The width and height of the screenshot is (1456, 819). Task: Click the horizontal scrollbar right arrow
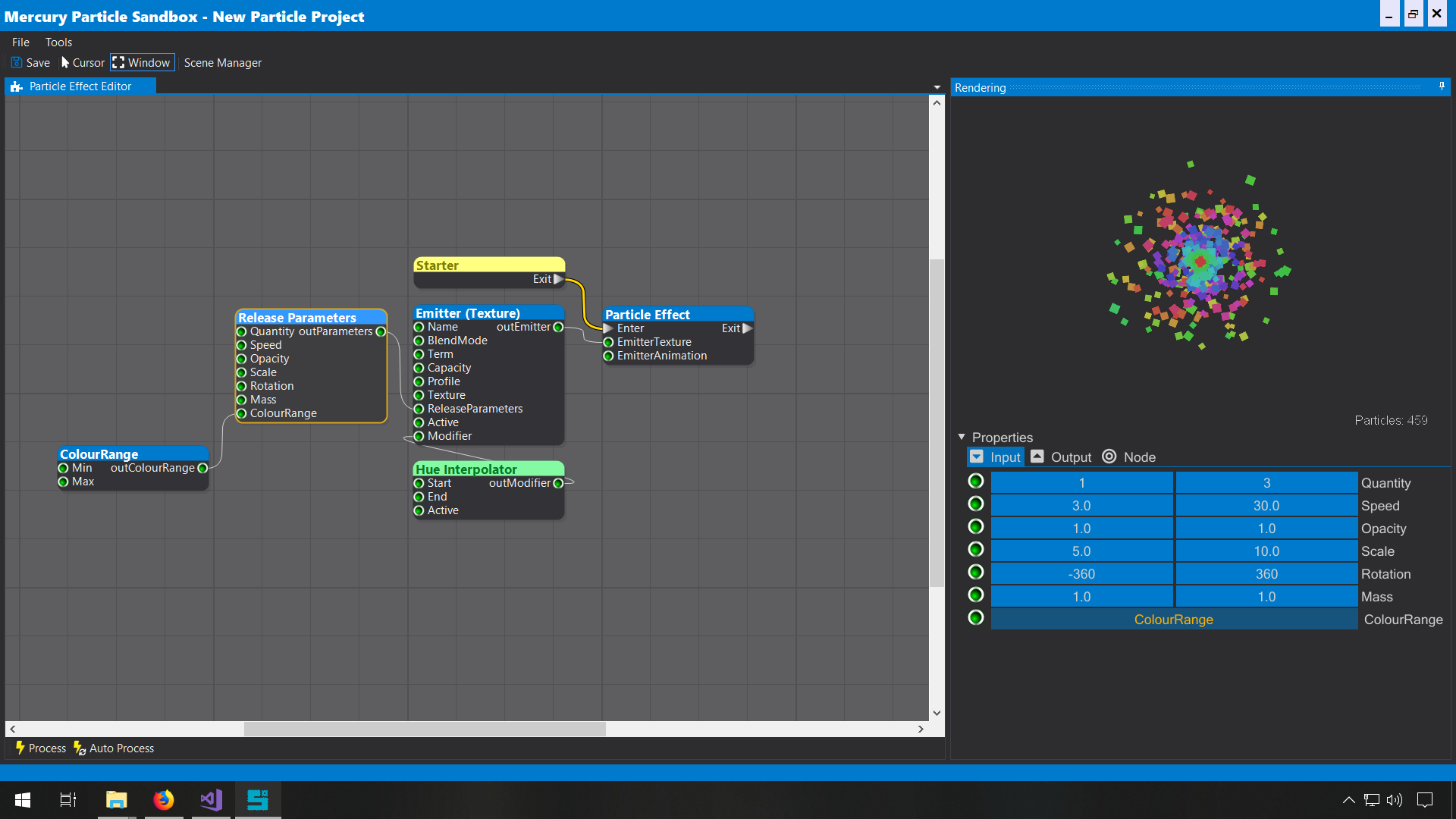[921, 729]
